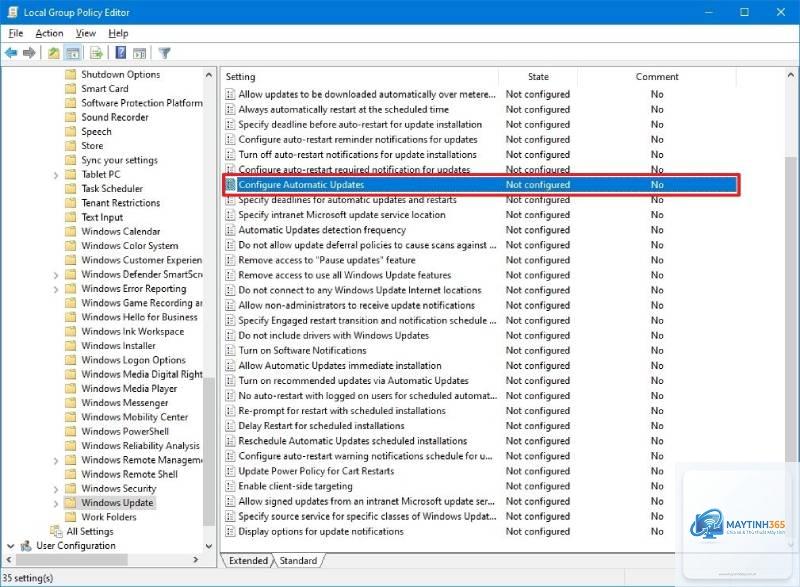The width and height of the screenshot is (800, 587).
Task: Open the View menu
Action: [86, 33]
